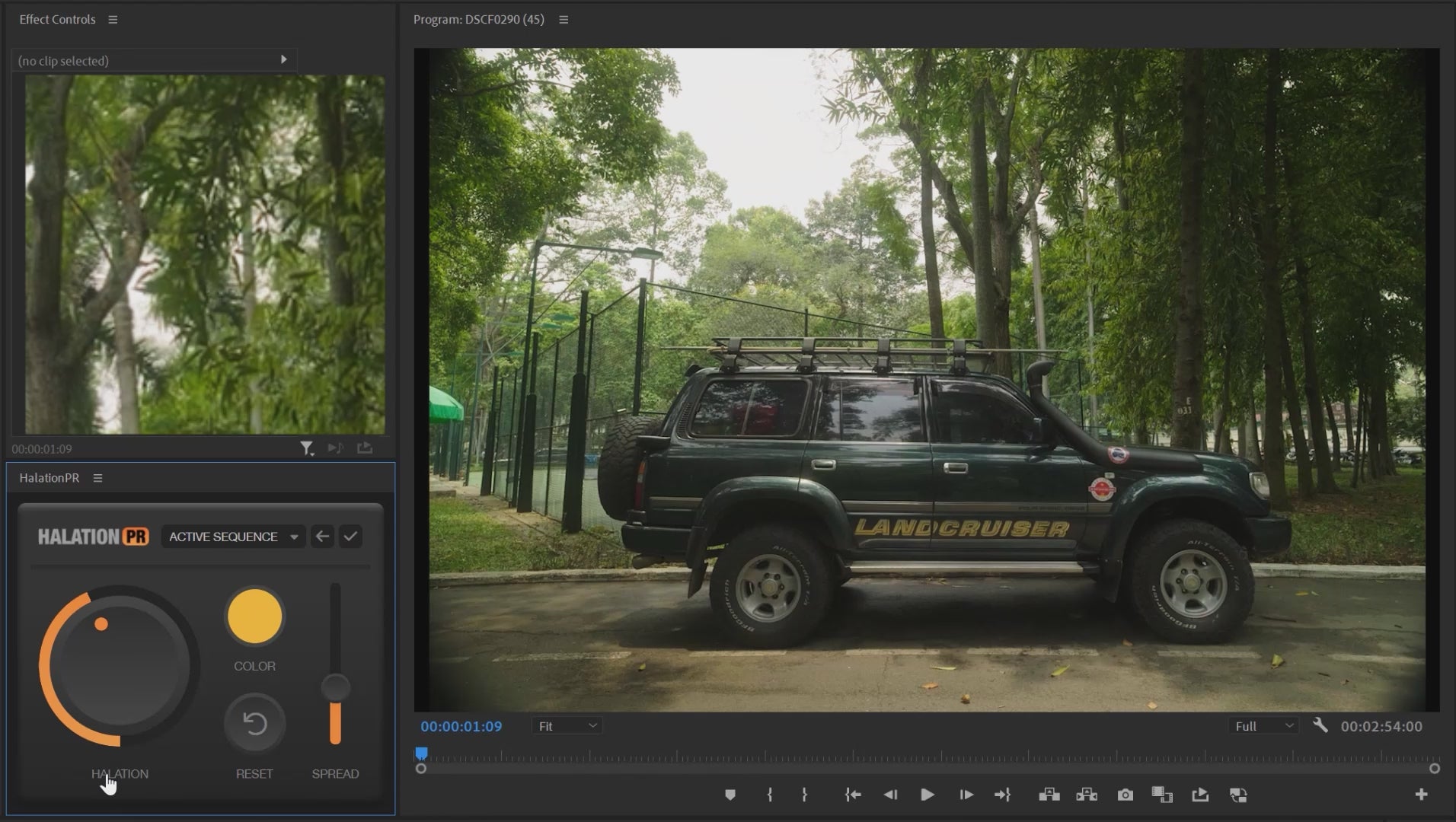
Task: Click the Step Forward one frame icon
Action: (966, 795)
